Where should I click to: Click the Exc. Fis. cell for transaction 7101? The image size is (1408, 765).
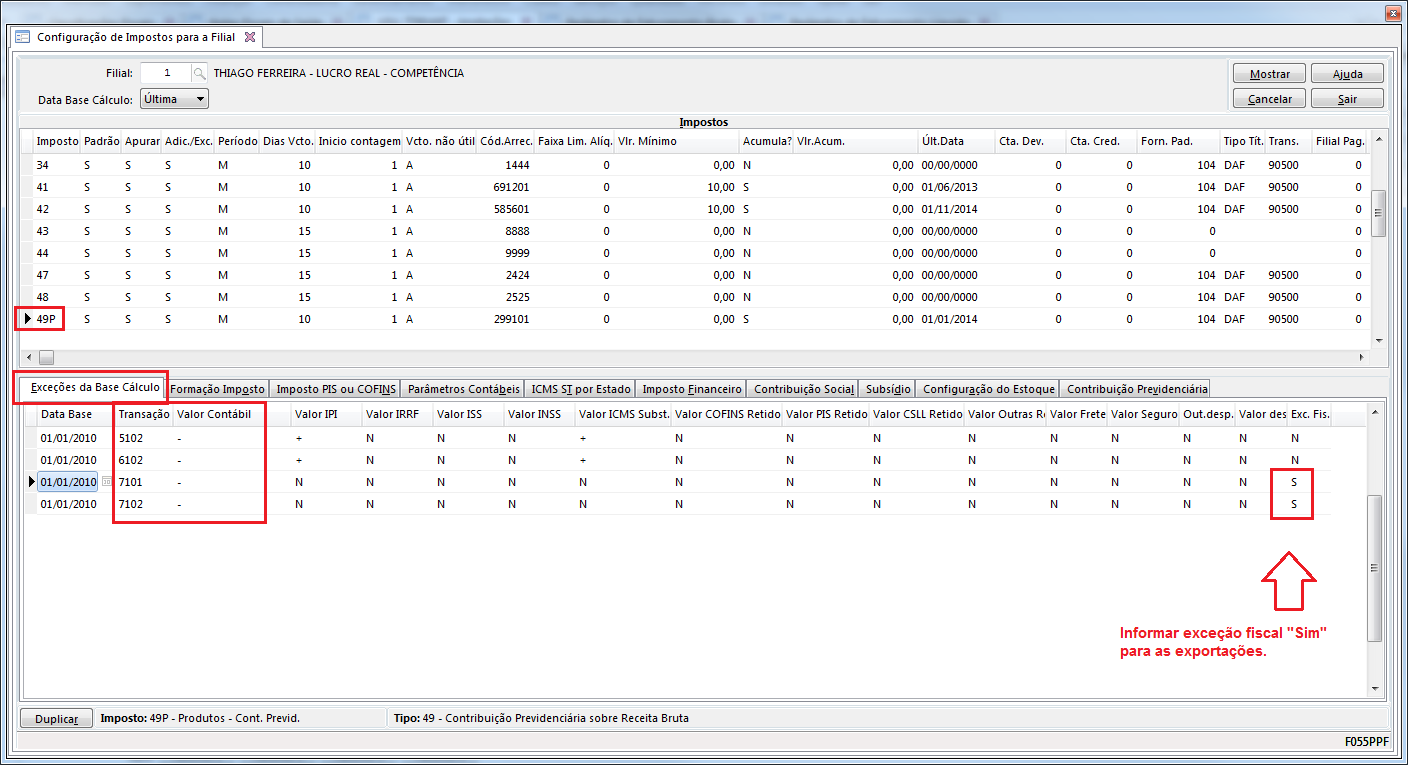[x=1293, y=482]
